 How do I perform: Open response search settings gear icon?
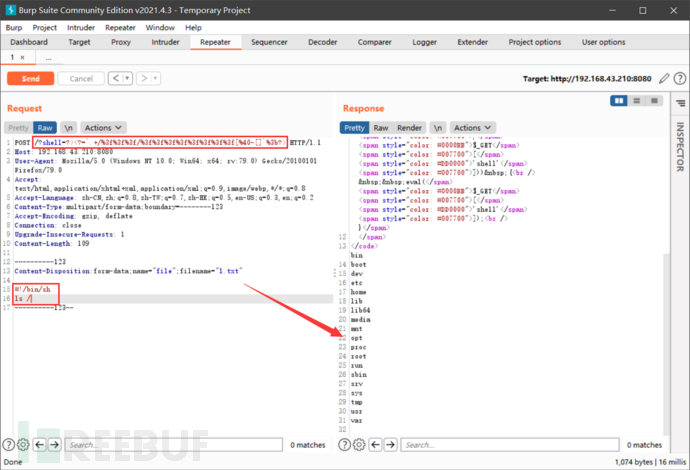359,444
